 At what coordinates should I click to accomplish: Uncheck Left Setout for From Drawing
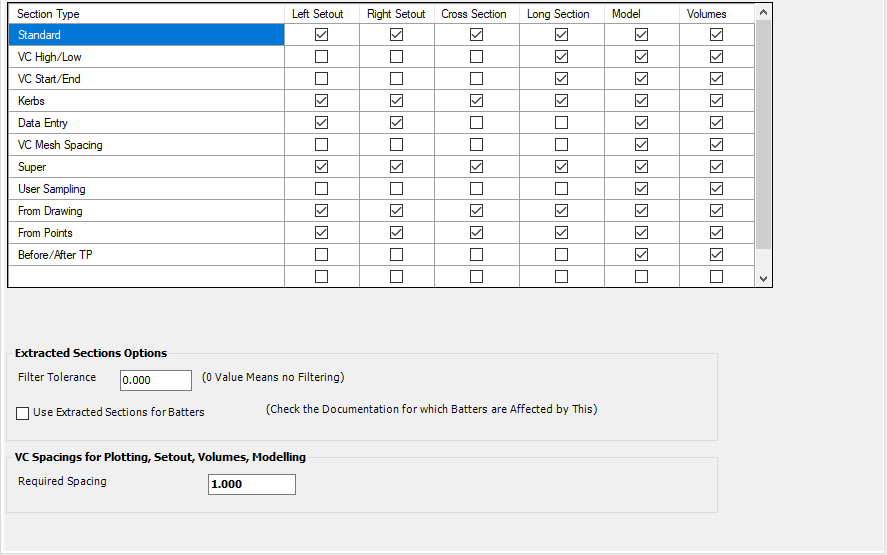tap(321, 211)
